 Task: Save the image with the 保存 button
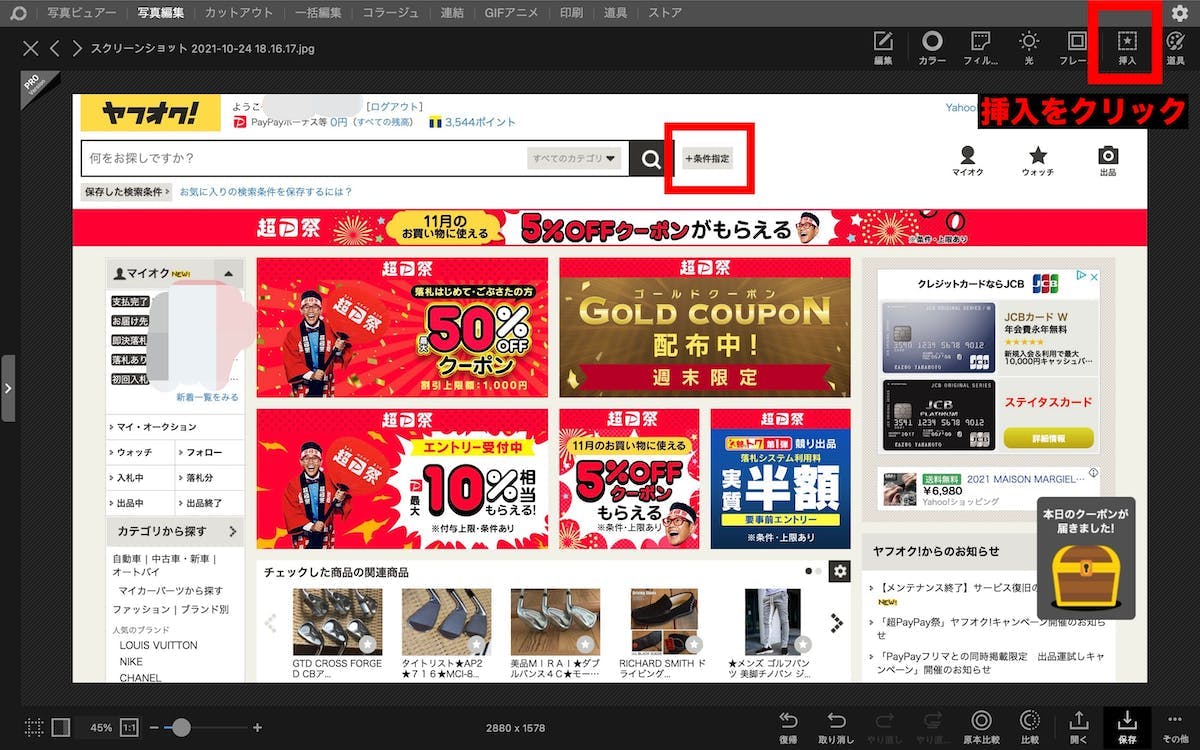[x=1127, y=727]
